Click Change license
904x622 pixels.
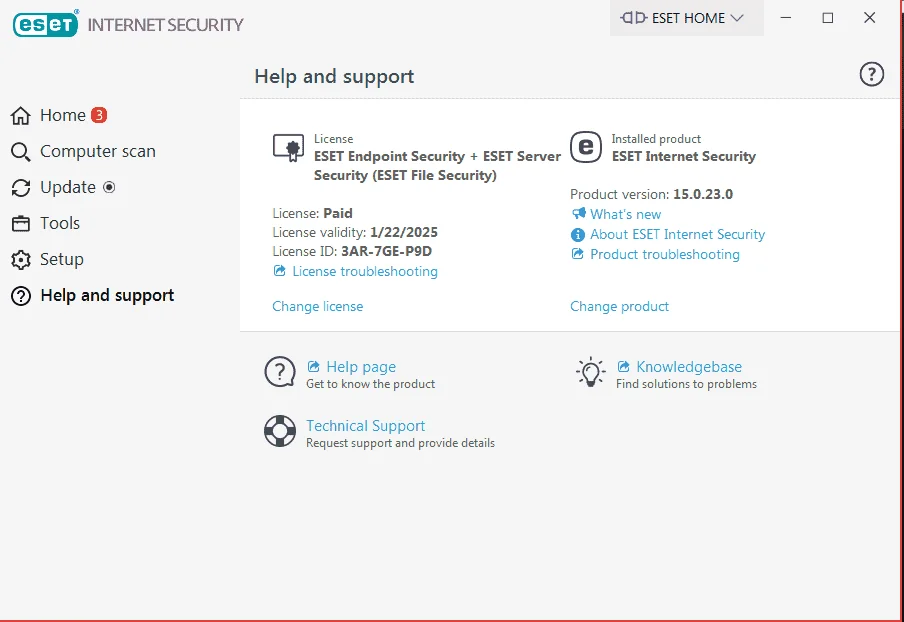click(318, 307)
